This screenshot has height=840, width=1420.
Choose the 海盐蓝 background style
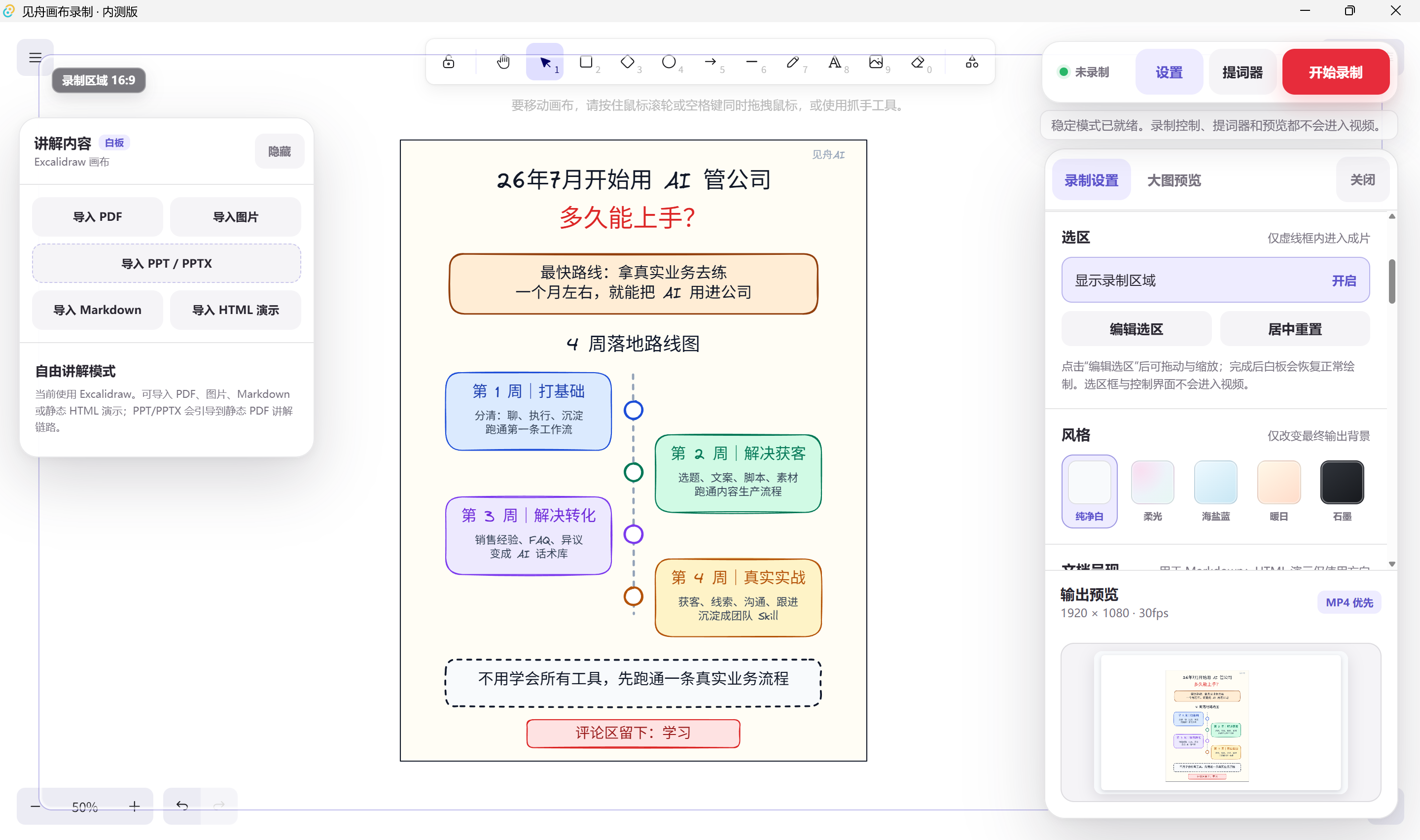[1215, 491]
